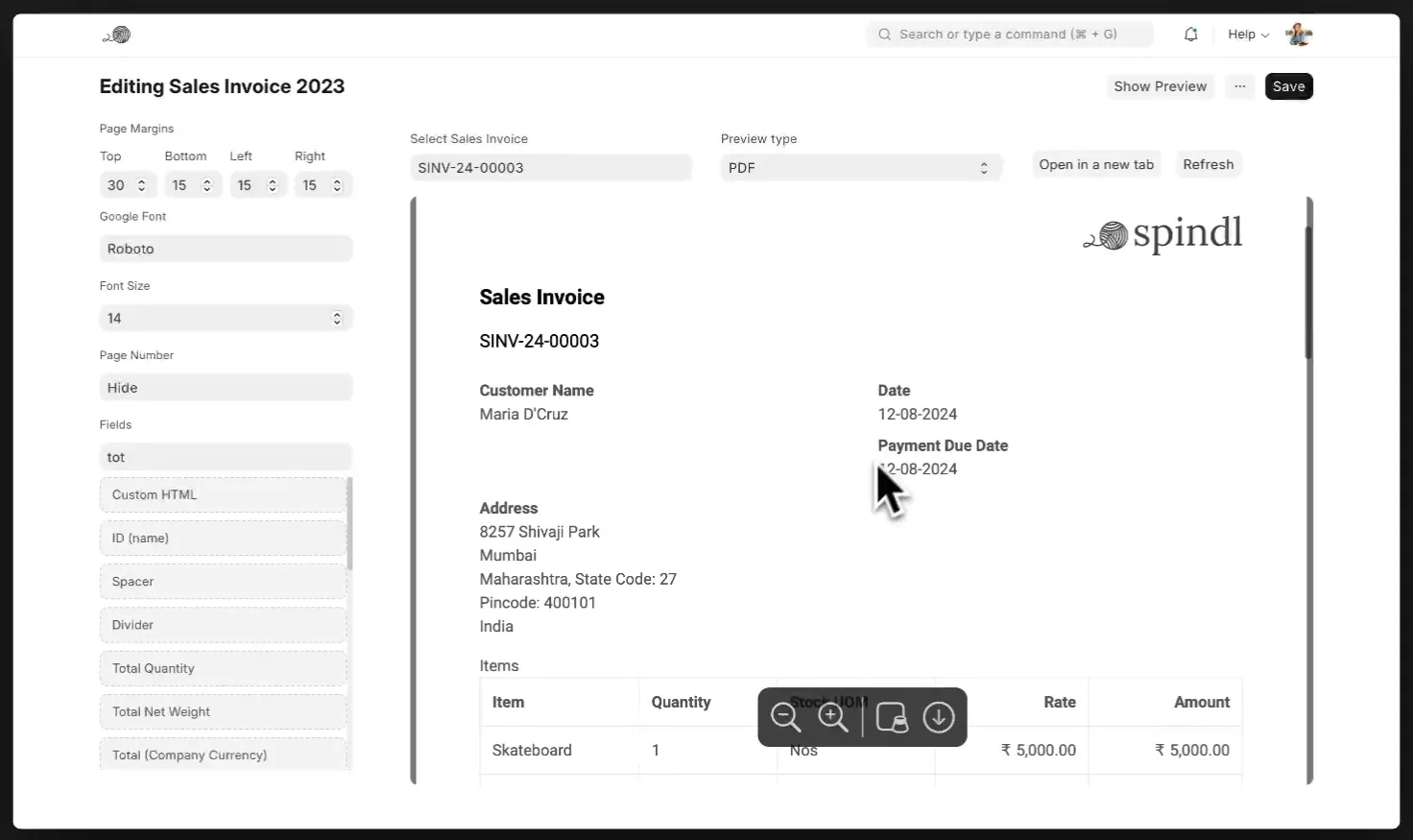Click the download arrow icon in the PDF toolbar
Screen dimensions: 1413x840
point(938,717)
